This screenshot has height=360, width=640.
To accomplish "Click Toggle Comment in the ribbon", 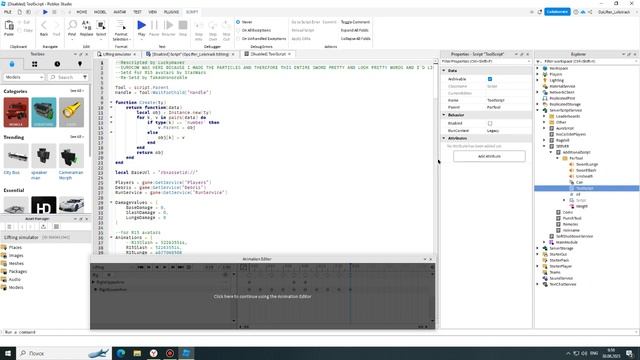I will pyautogui.click(x=355, y=22).
